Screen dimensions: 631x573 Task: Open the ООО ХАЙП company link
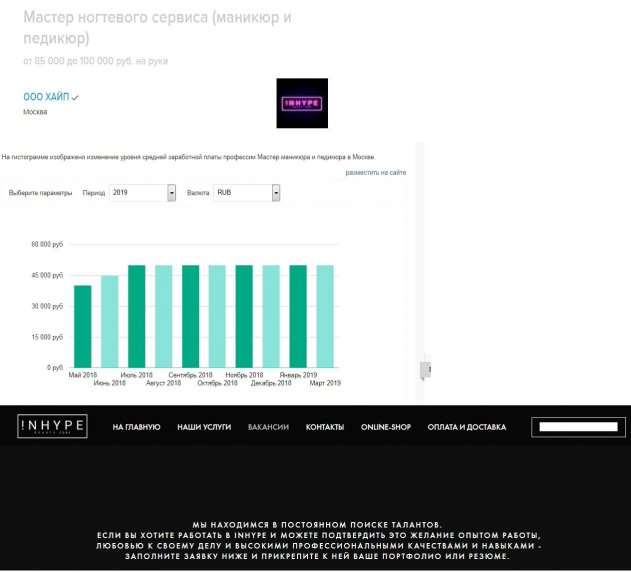[x=45, y=97]
